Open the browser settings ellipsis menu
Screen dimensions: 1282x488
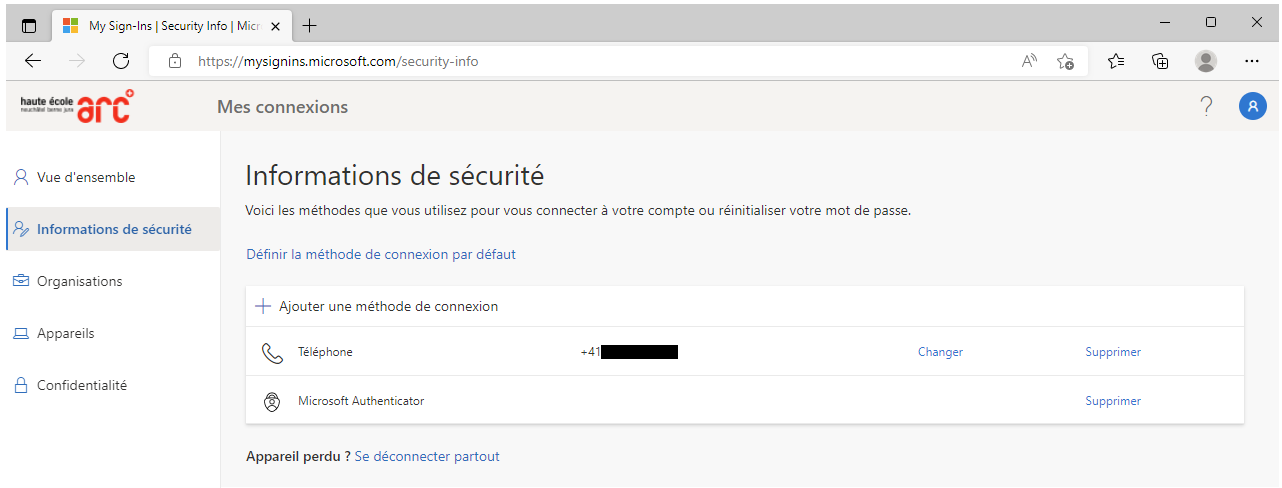tap(1251, 61)
